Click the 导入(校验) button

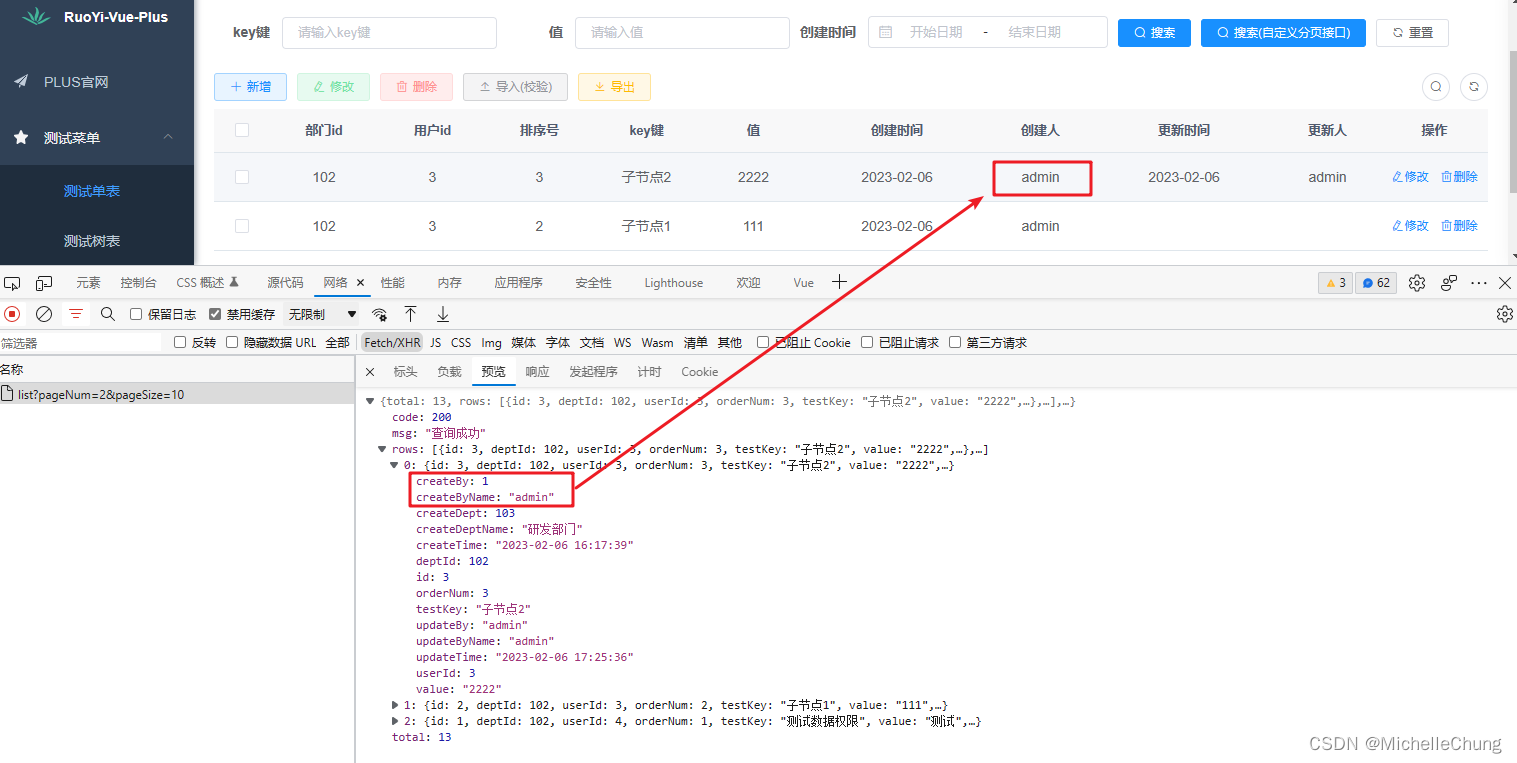515,87
